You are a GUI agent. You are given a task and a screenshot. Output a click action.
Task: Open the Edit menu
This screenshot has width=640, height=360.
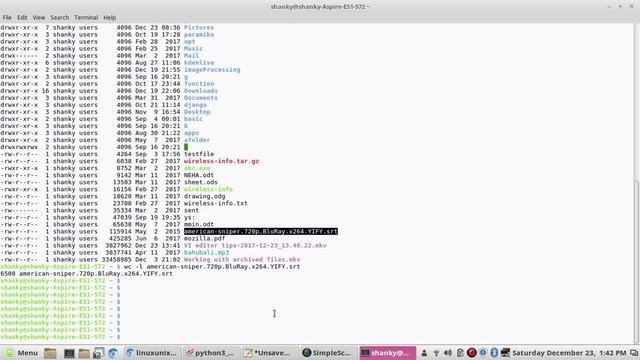coord(22,18)
